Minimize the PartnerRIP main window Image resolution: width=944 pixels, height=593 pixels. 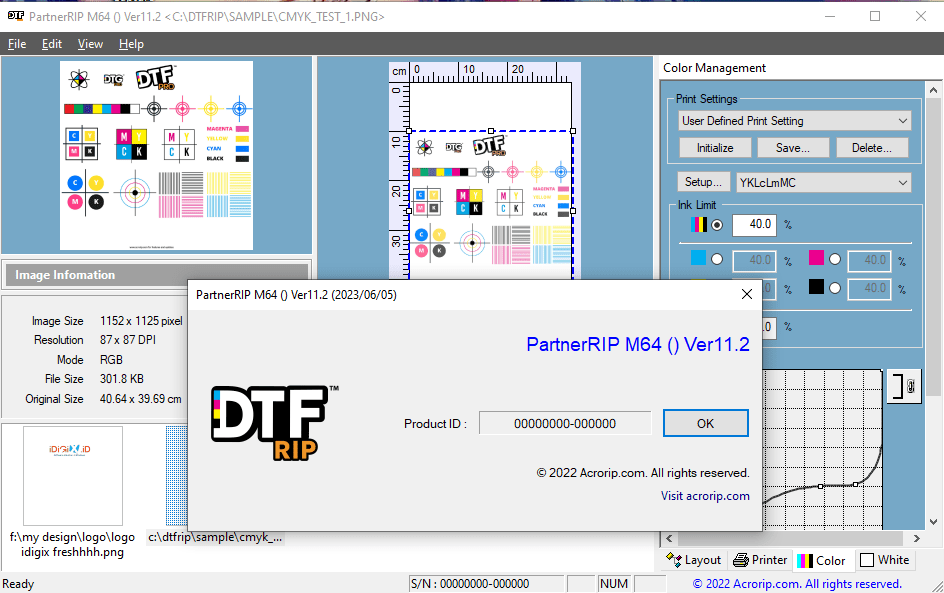tap(830, 16)
